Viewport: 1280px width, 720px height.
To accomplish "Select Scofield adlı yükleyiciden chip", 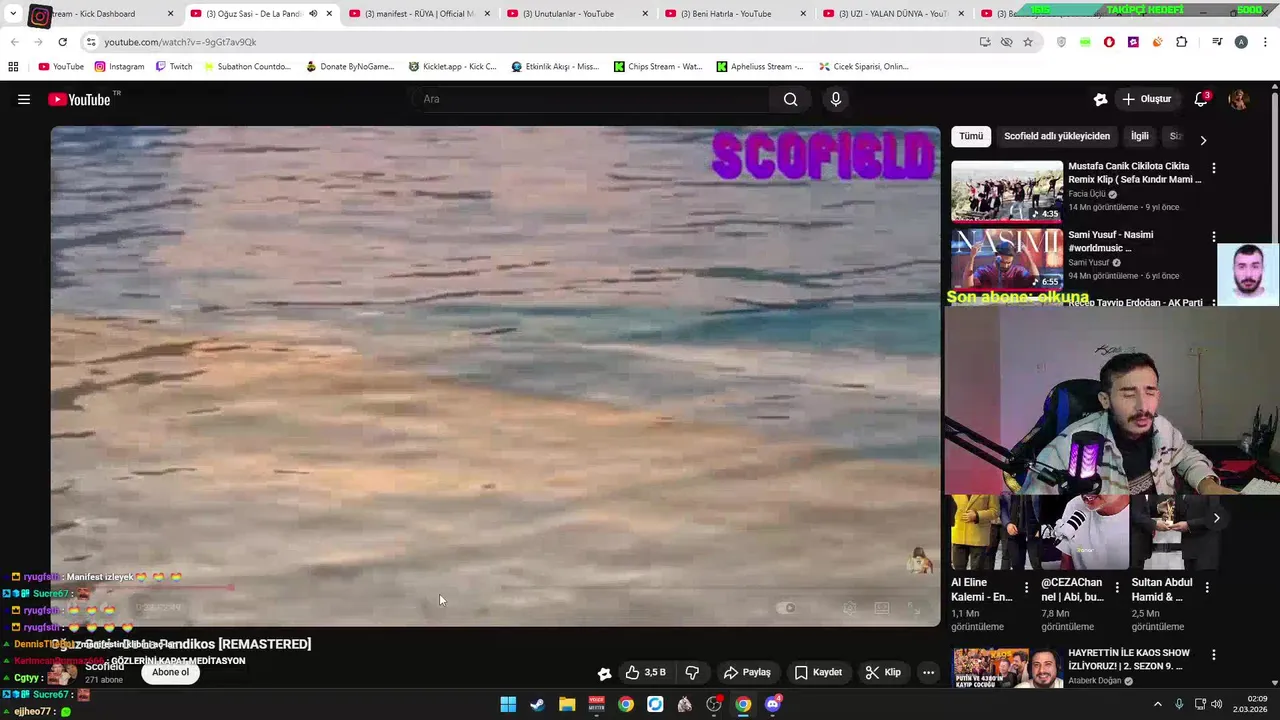I will point(1057,136).
